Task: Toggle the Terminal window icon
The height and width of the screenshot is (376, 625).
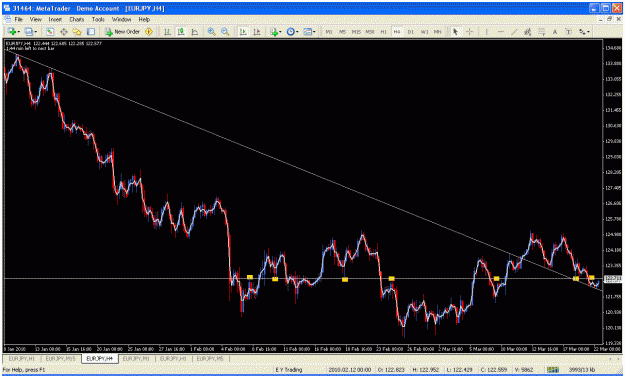Action: [91, 31]
